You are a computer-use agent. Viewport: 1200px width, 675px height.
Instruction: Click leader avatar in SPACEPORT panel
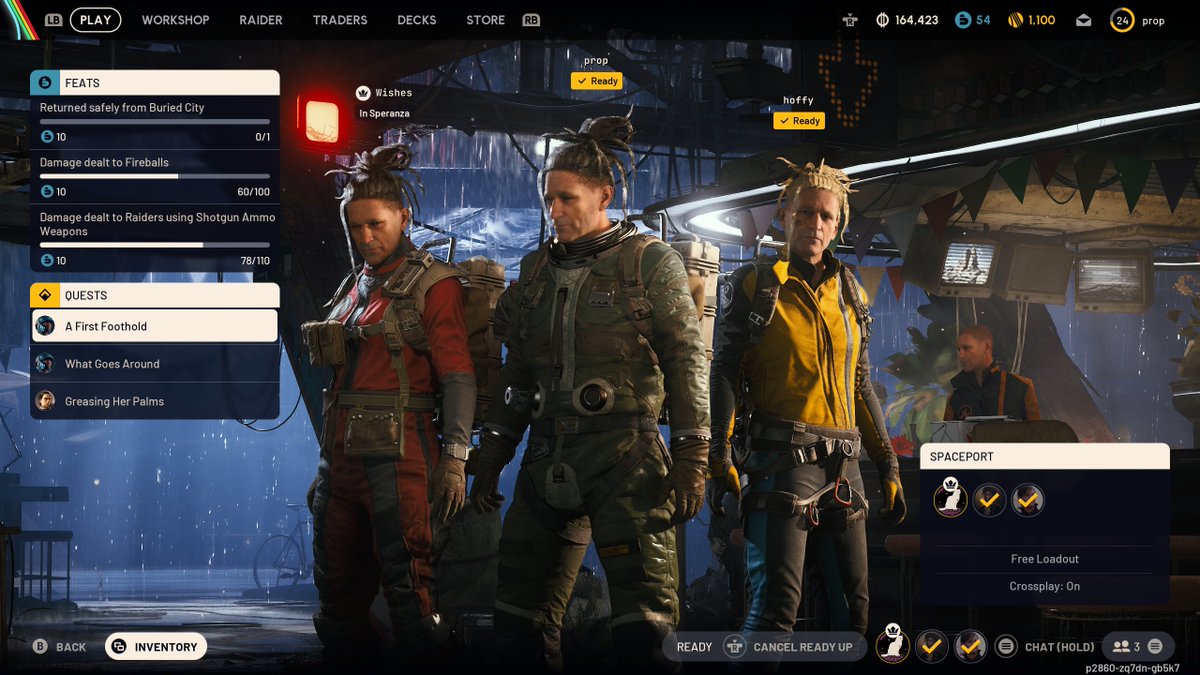tap(951, 499)
